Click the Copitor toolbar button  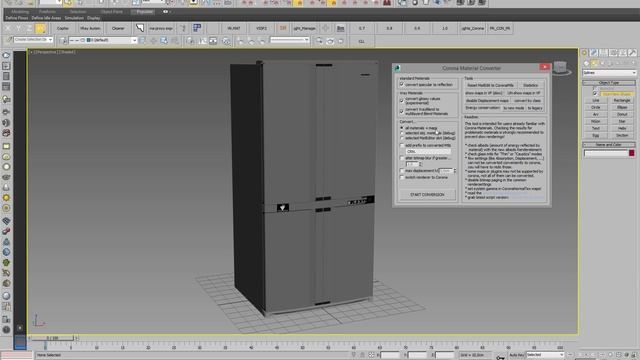(x=62, y=29)
